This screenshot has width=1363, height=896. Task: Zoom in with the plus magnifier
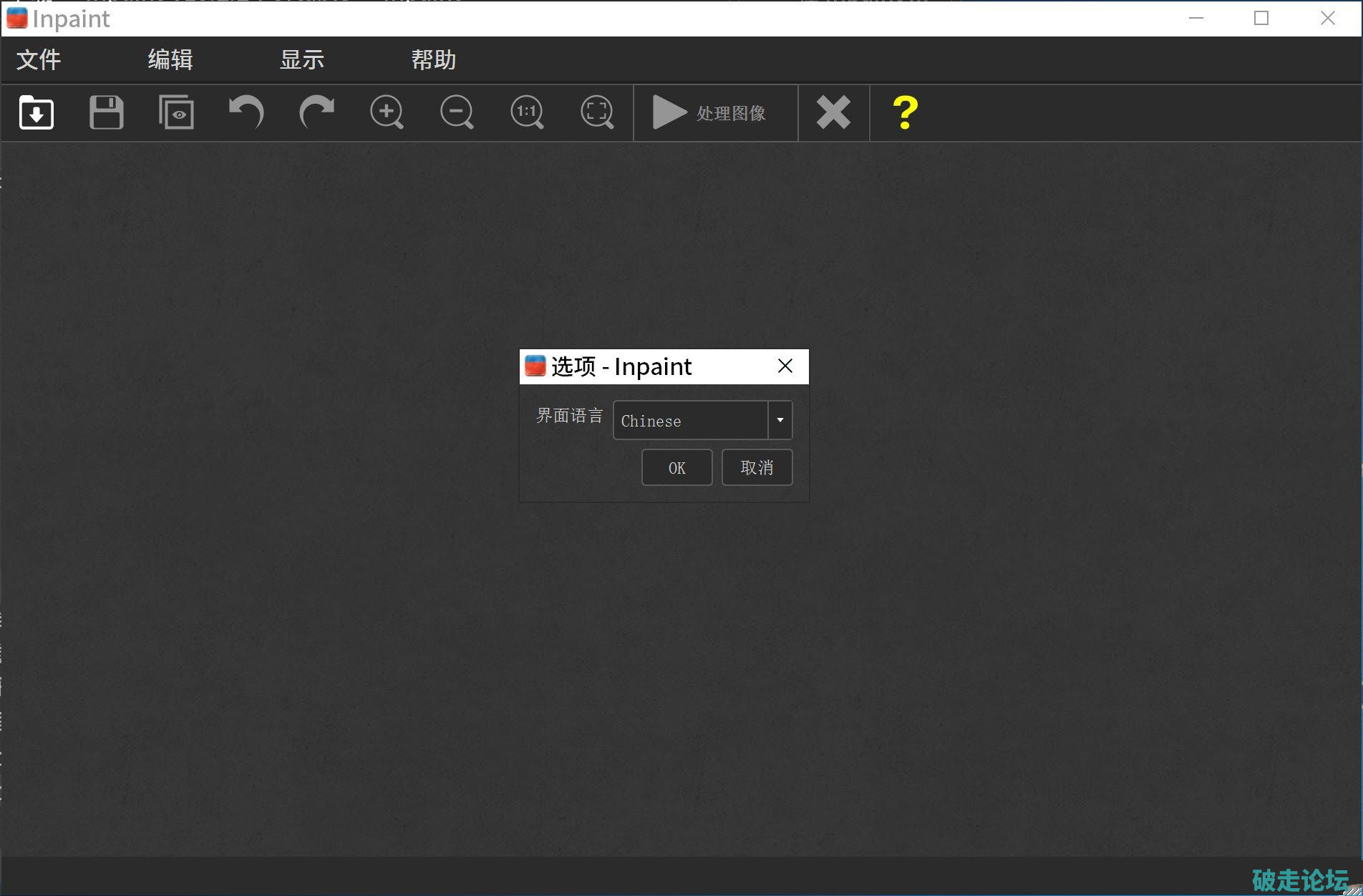click(387, 112)
